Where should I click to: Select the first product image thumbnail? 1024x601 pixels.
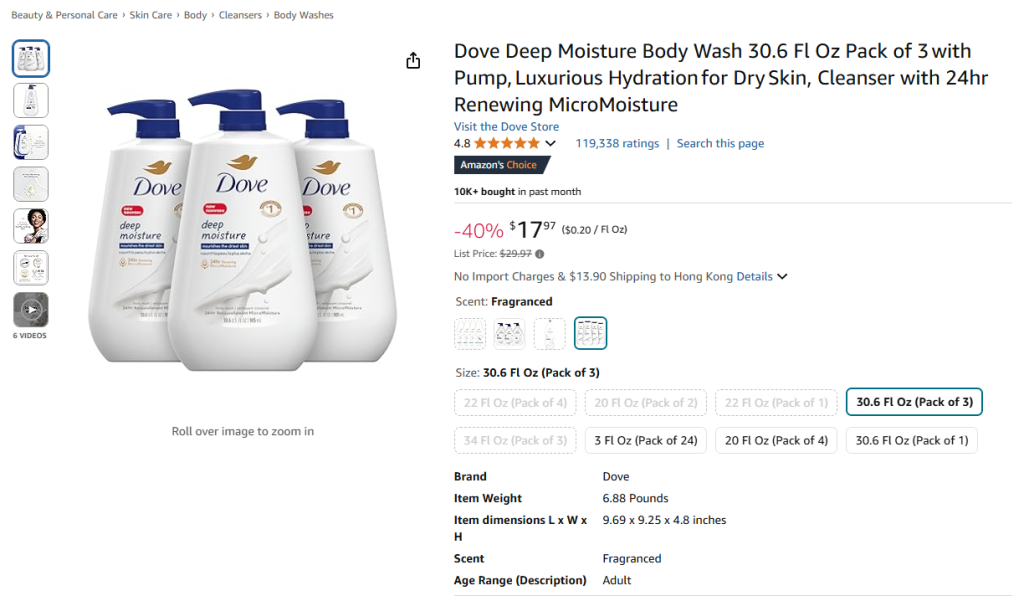31,58
